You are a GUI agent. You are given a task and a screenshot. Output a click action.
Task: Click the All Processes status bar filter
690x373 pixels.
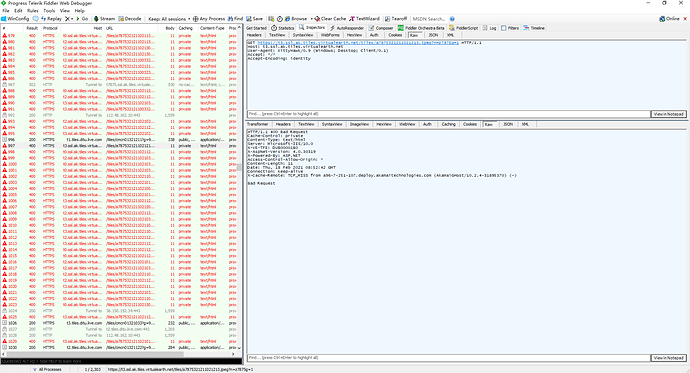click(x=47, y=369)
